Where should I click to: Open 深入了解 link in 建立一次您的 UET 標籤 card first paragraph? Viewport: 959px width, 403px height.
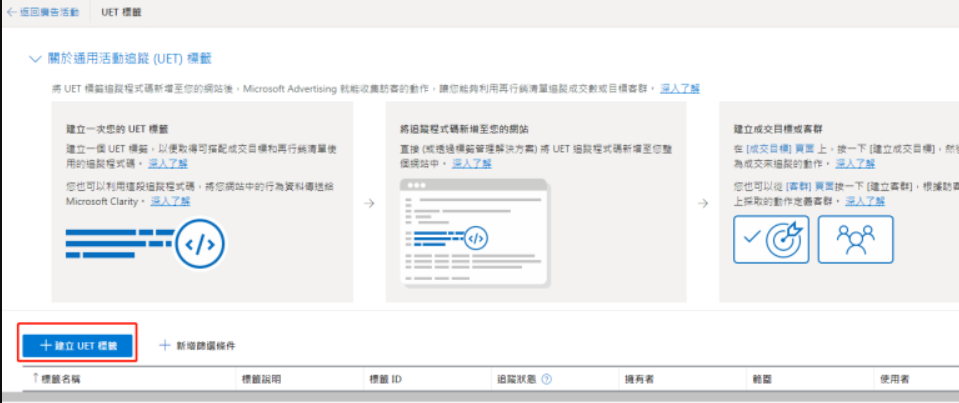tap(168, 163)
